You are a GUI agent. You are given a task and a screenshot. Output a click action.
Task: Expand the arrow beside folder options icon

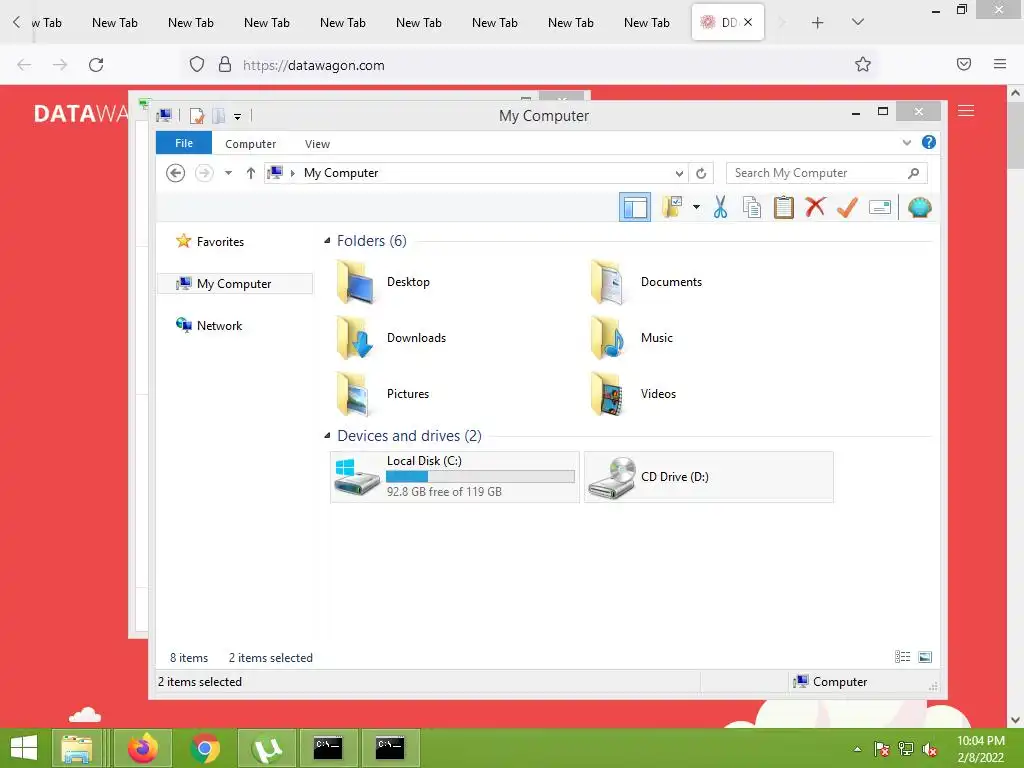click(696, 208)
